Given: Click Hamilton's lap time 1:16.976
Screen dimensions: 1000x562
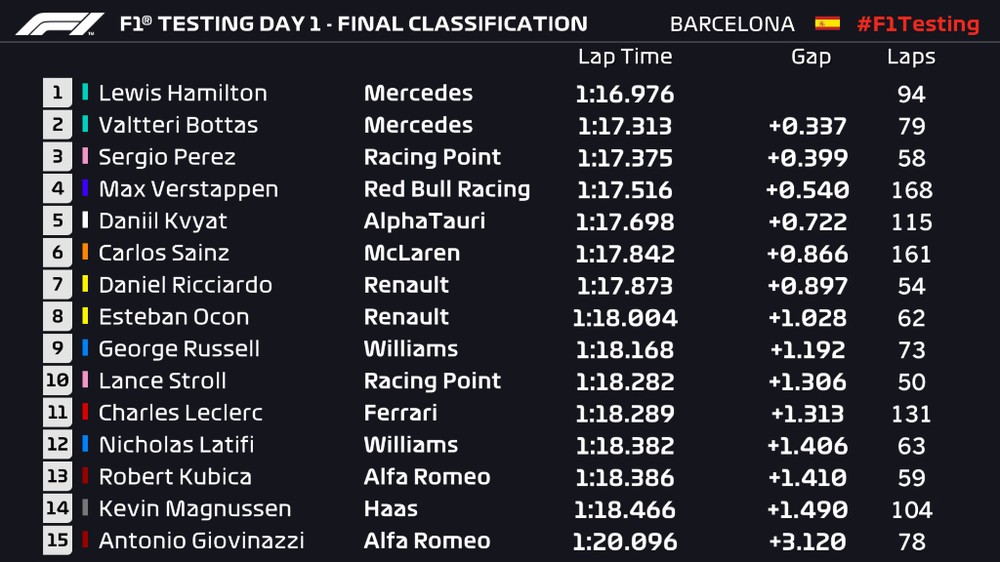Looking at the screenshot, I should point(625,94).
